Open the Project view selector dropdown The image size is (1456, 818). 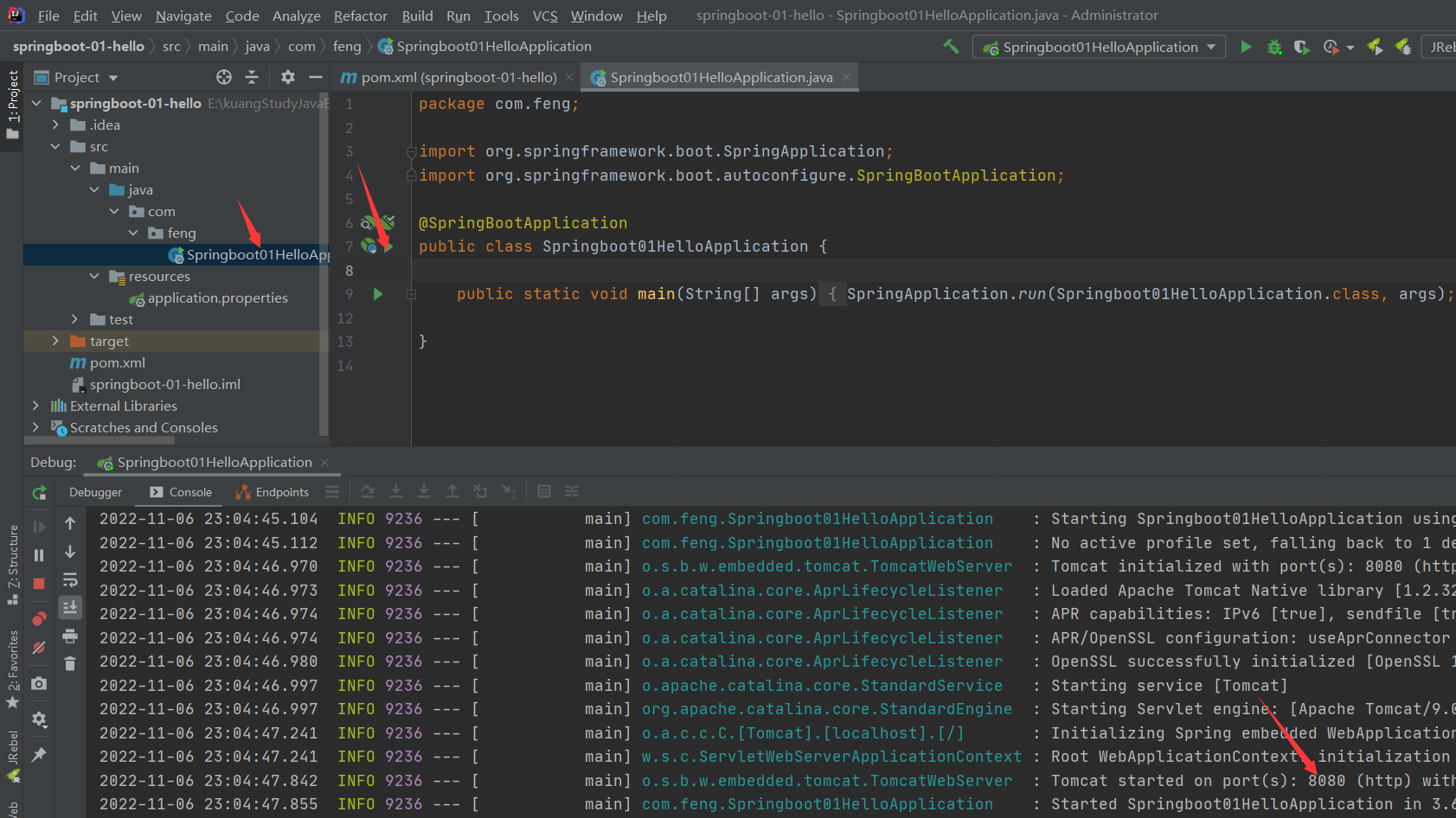pos(76,77)
